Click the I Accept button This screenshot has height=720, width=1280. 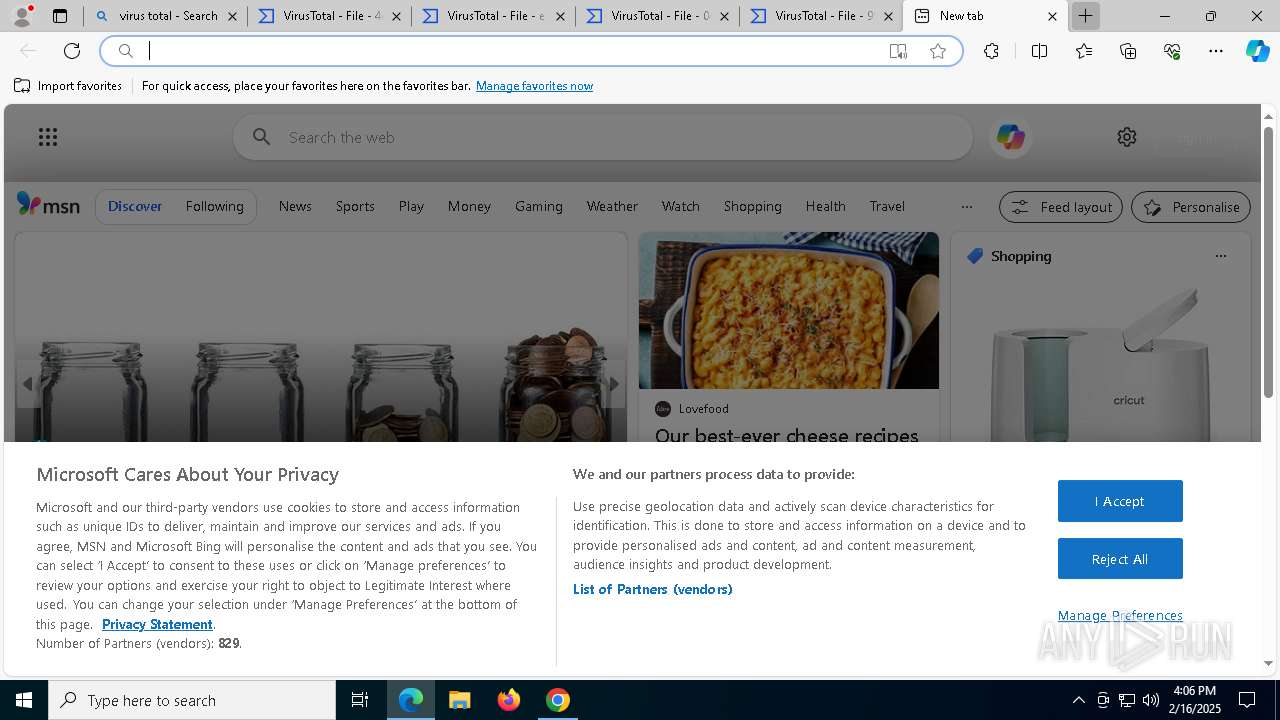coord(1120,501)
